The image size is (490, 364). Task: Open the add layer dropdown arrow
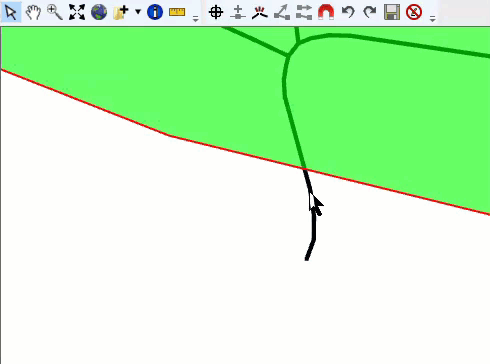[x=138, y=12]
